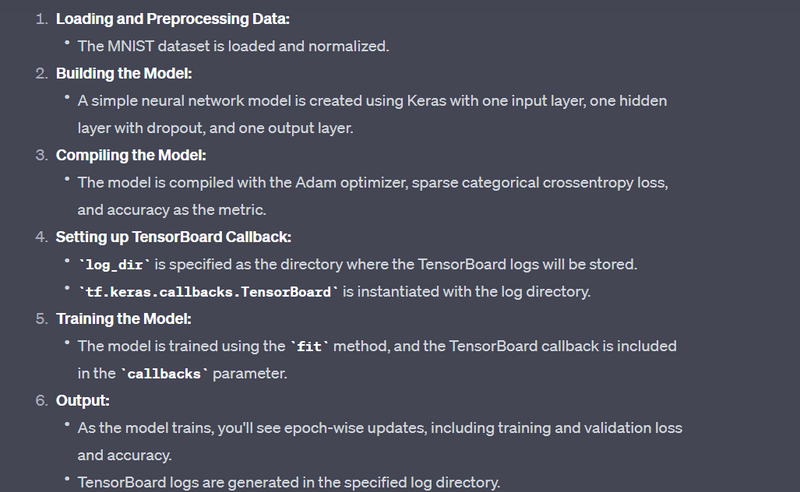Screen dimensions: 800x492
Task: Click the list number 4 marker
Action: click(41, 237)
